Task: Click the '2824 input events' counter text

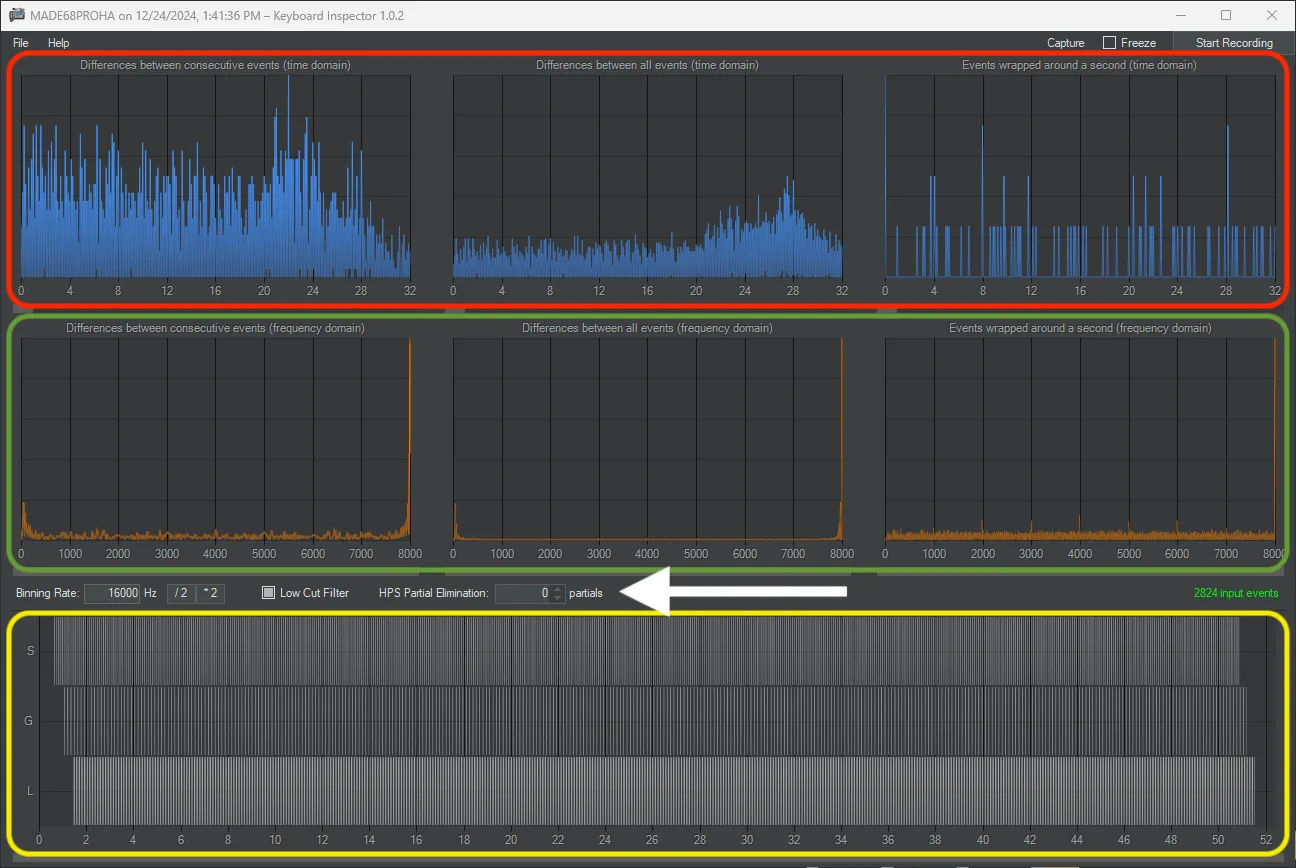Action: point(1236,593)
